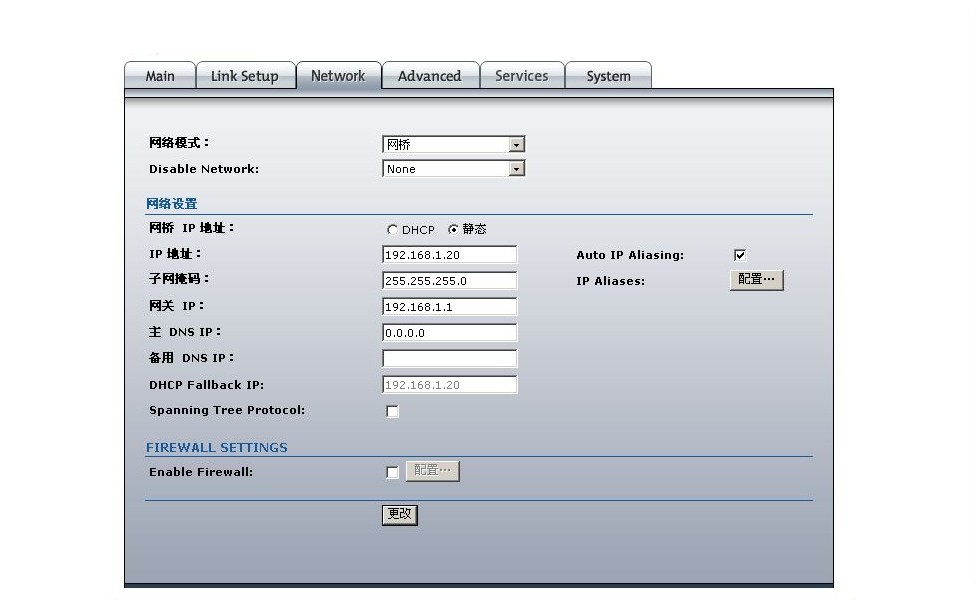Image resolution: width=976 pixels, height=600 pixels.
Task: Click IP Aliases 配置 button
Action: point(756,280)
